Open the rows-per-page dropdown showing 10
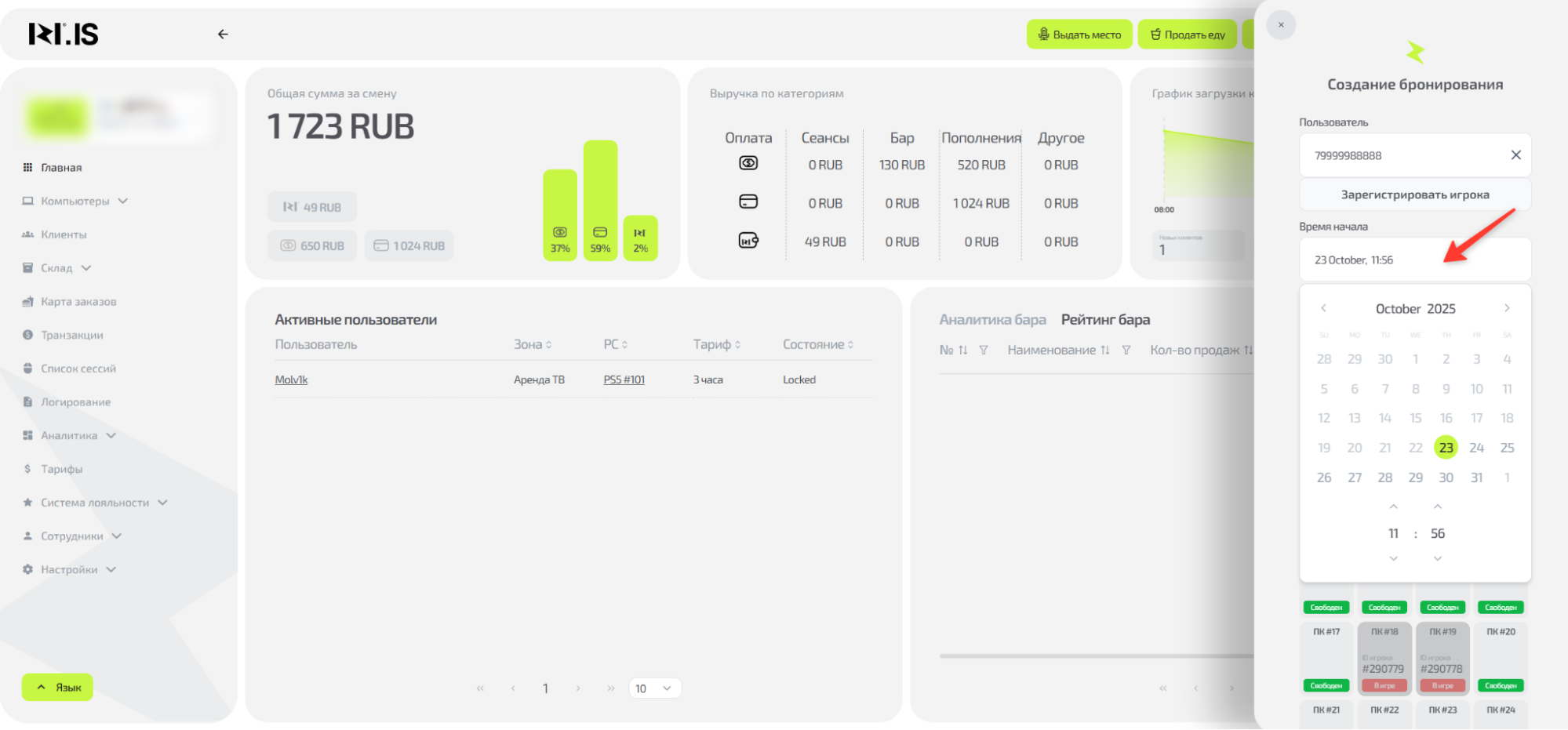1568x730 pixels. coord(654,688)
